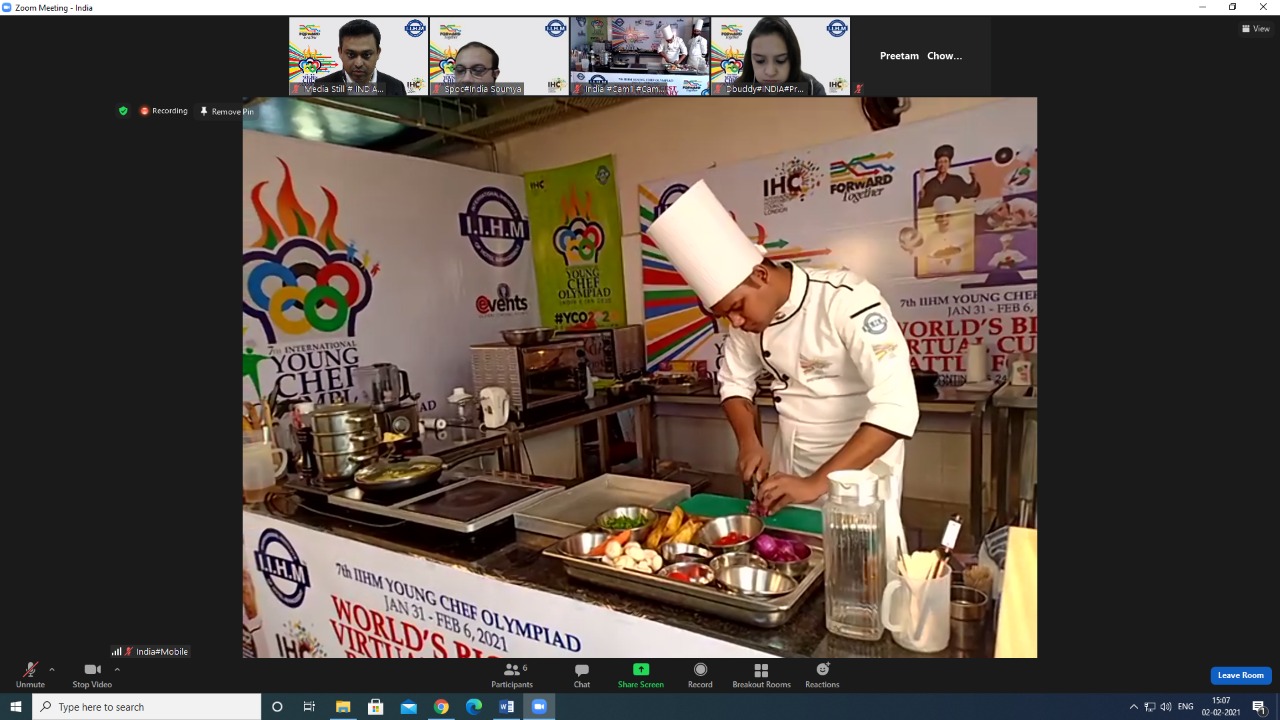Screen dimensions: 1280x720
Task: Open File Explorer from the taskbar
Action: click(343, 707)
